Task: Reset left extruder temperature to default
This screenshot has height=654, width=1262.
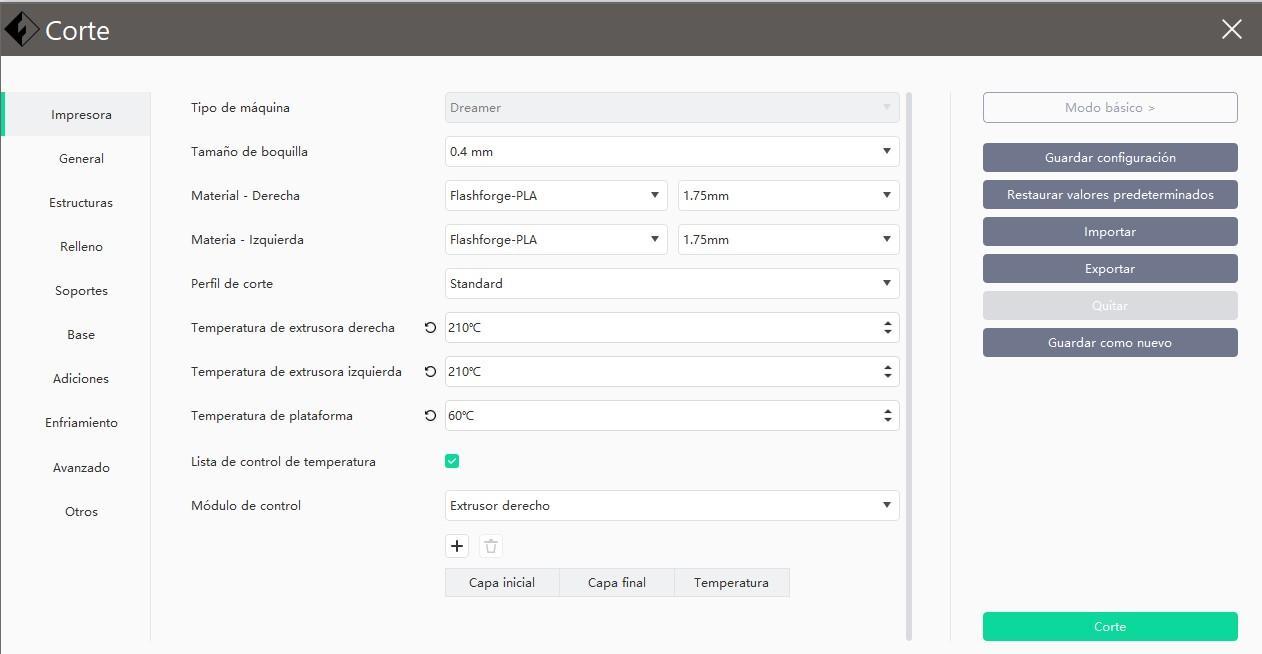Action: point(430,372)
